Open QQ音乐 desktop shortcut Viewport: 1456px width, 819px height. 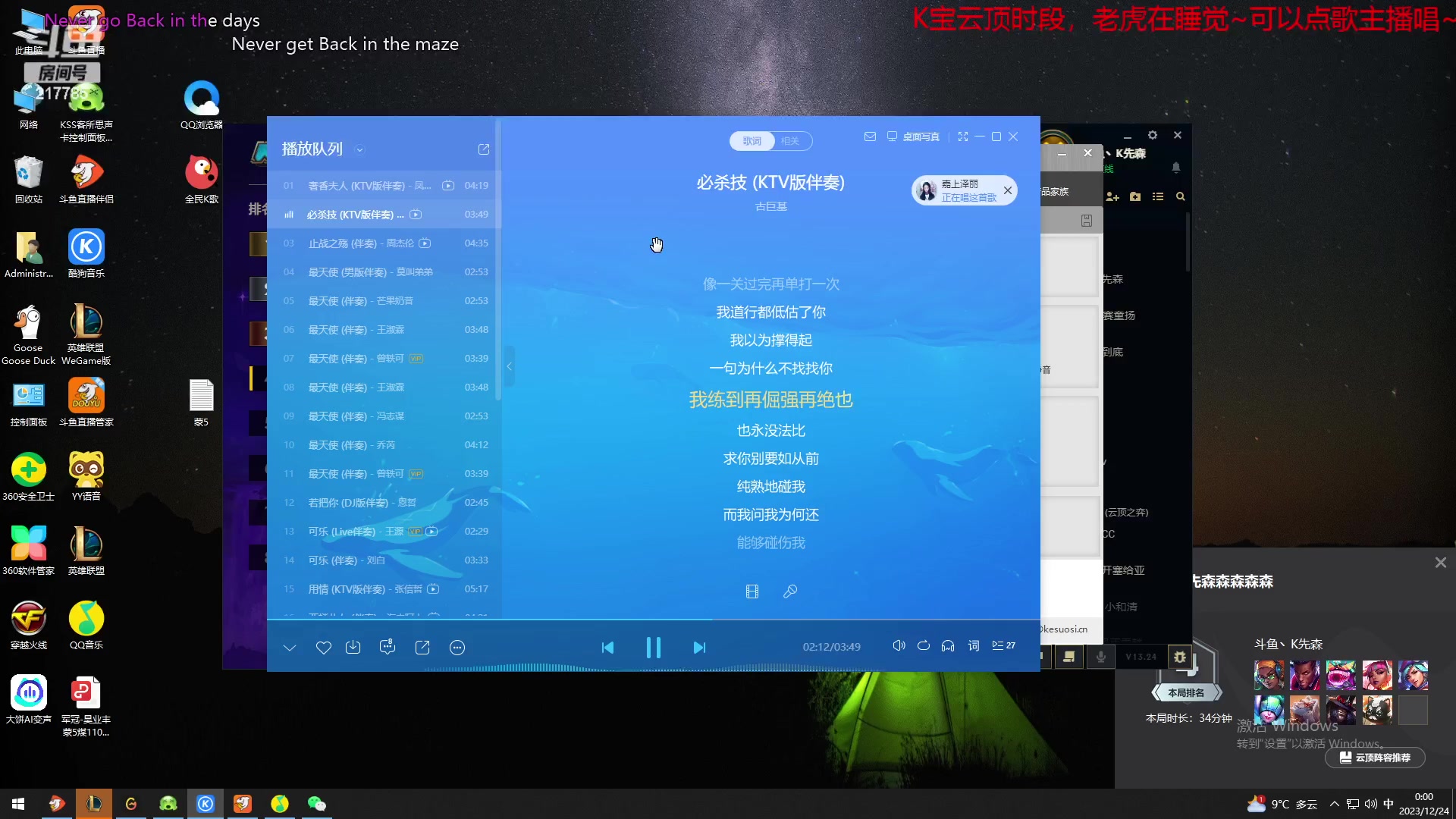click(86, 626)
